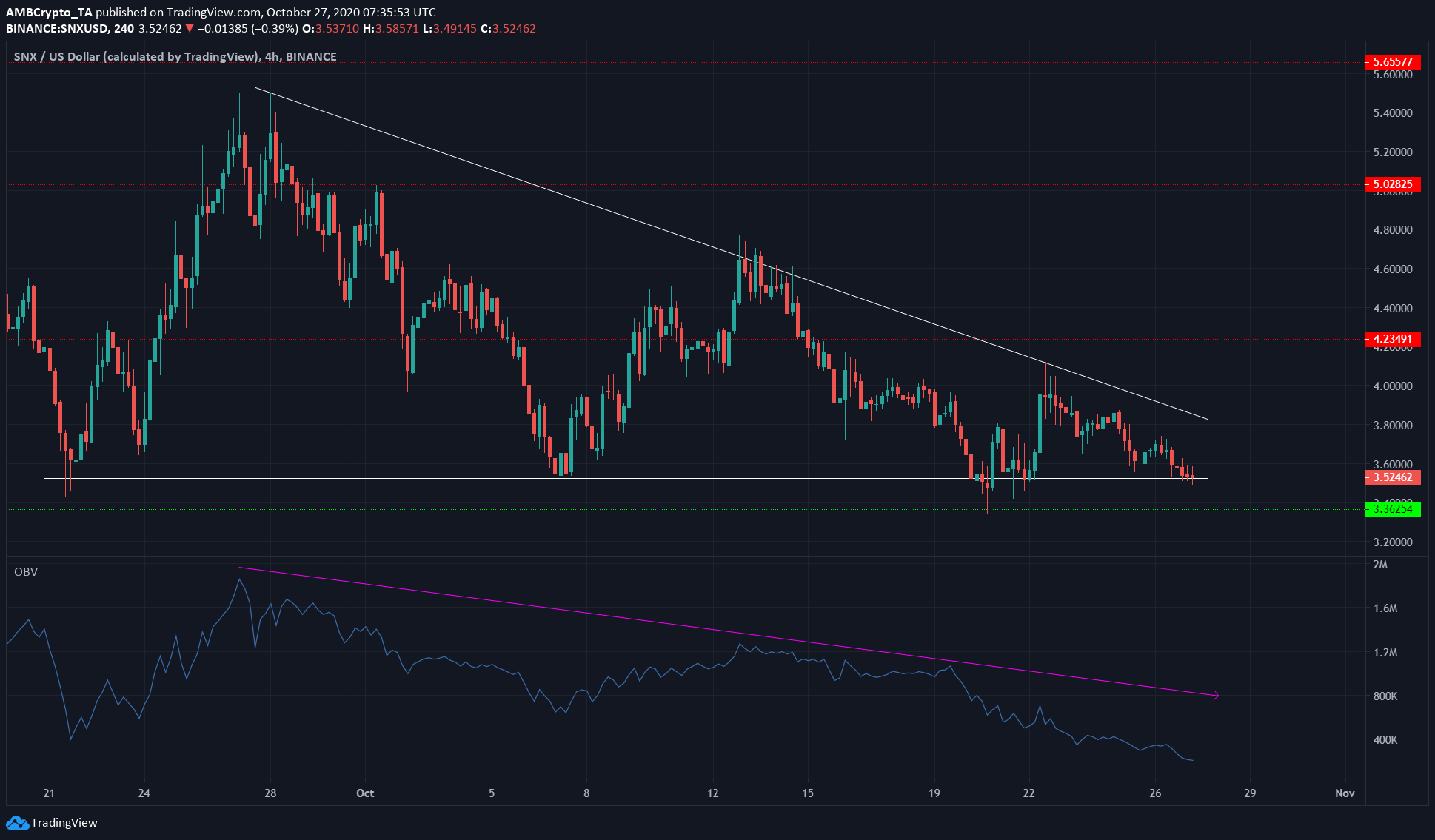Click the '21' date label on time axis

click(x=49, y=793)
